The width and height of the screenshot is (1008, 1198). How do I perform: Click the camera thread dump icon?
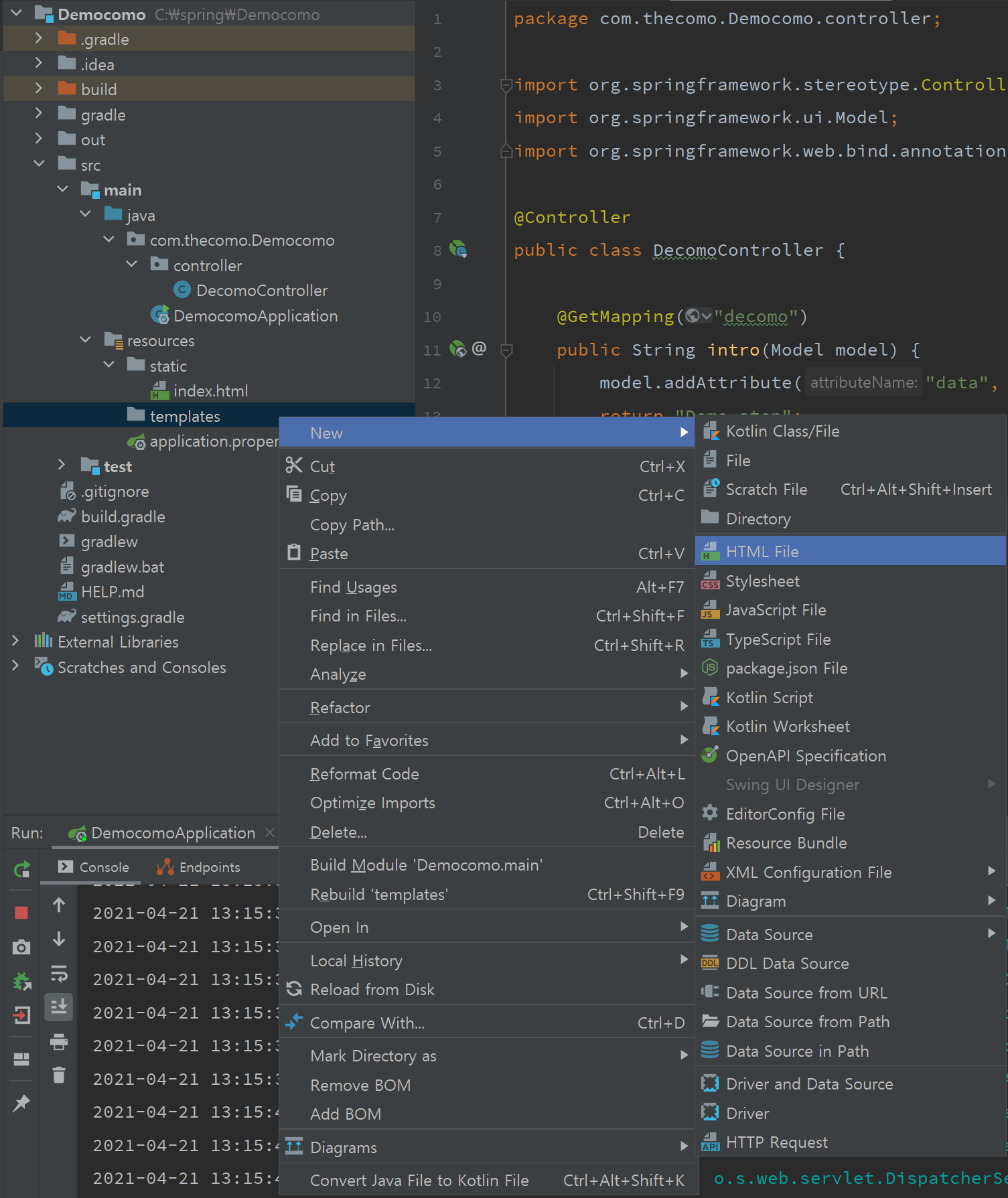pos(21,947)
